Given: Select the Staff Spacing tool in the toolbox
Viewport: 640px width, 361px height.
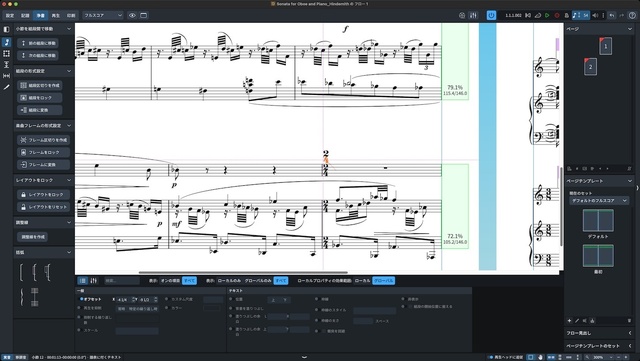Looking at the screenshot, I should pyautogui.click(x=7, y=65).
